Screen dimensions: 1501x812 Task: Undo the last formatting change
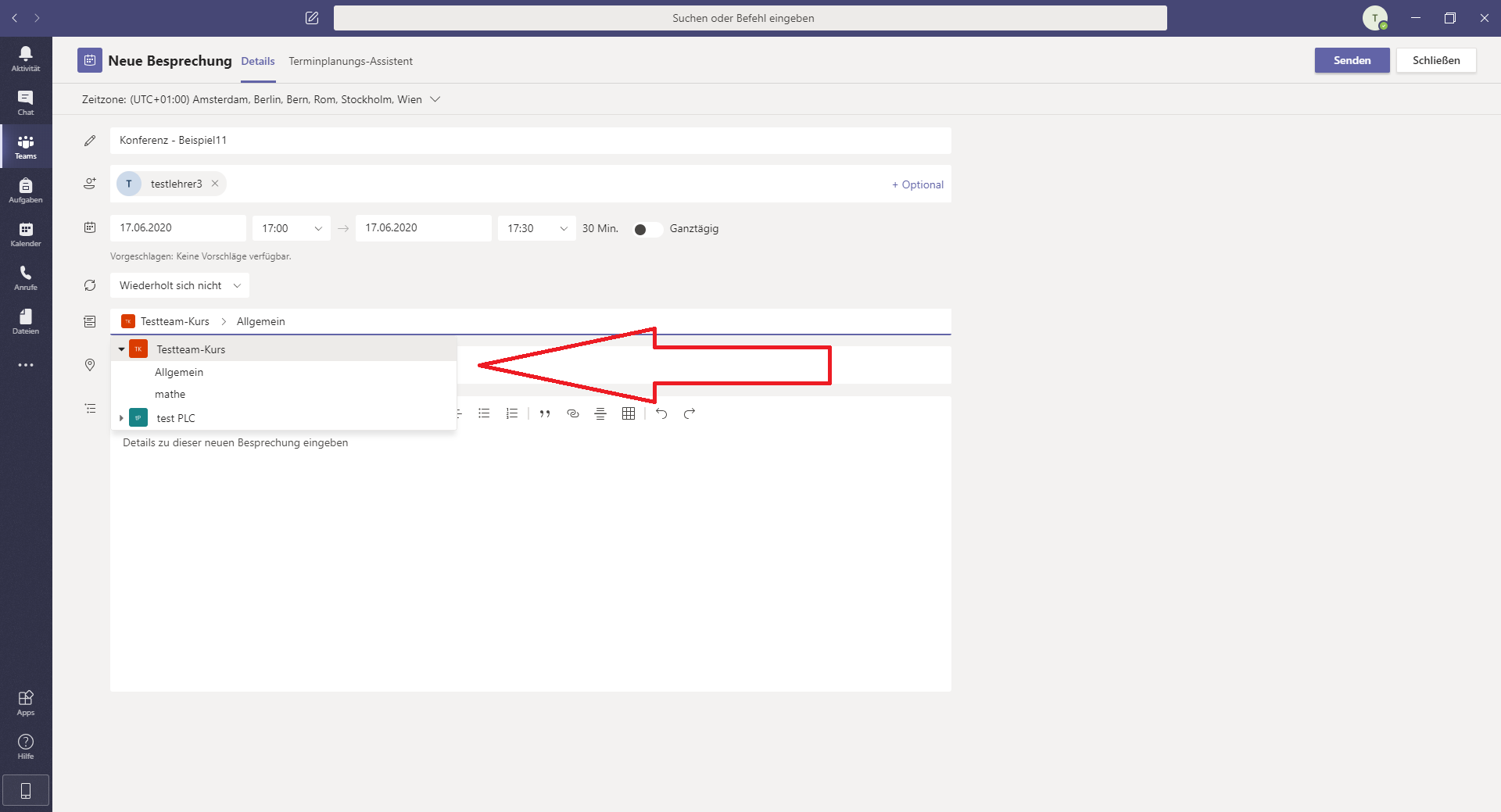661,413
